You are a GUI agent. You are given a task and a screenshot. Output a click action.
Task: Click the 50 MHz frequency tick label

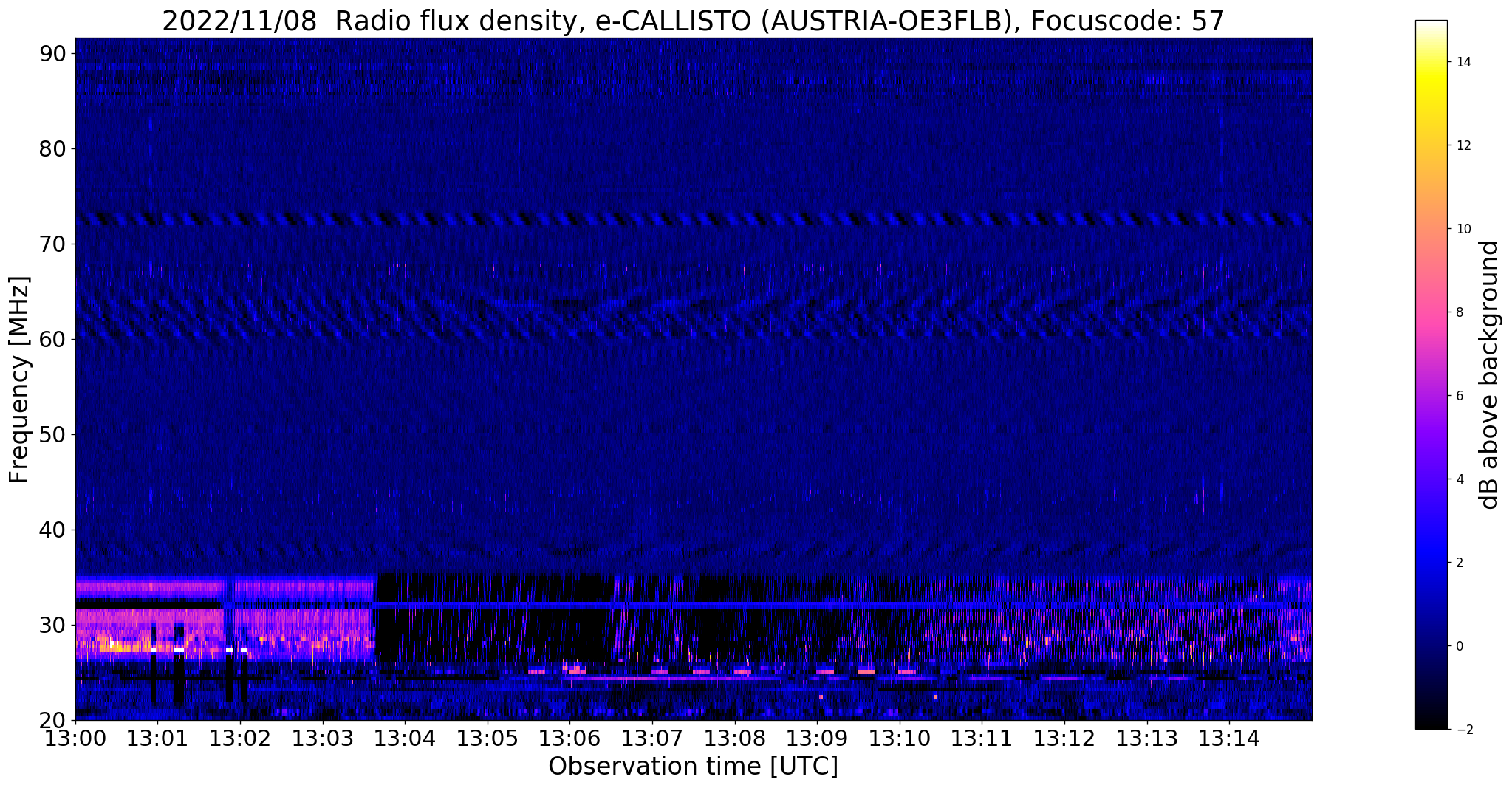pyautogui.click(x=52, y=434)
